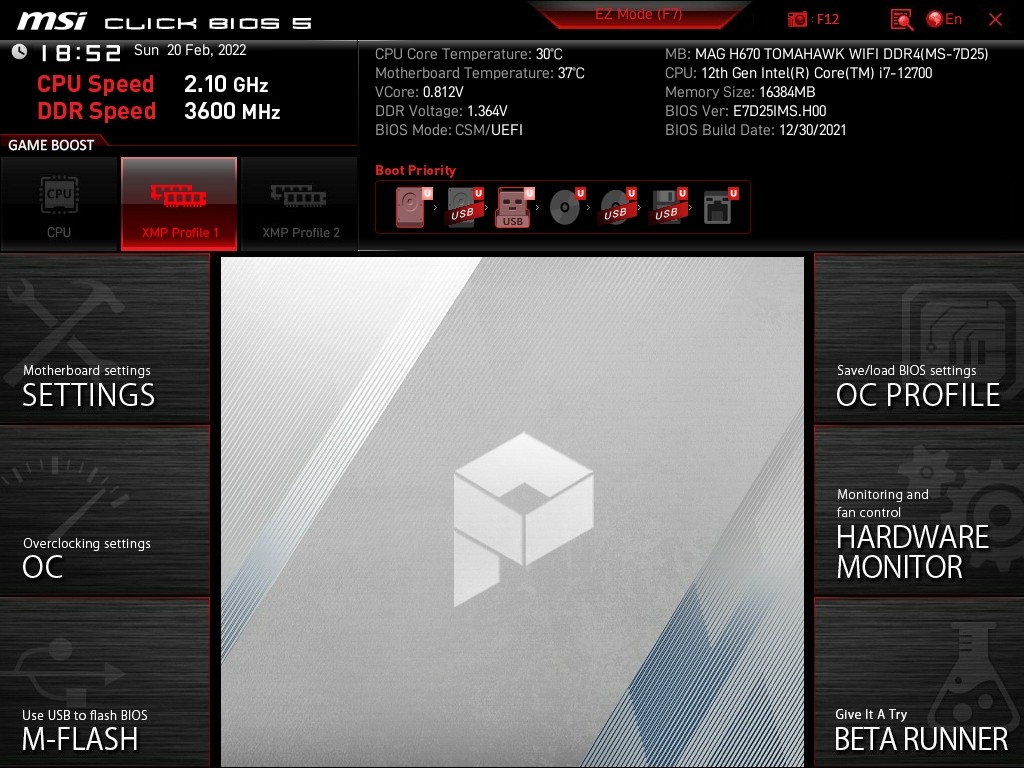The height and width of the screenshot is (768, 1024).
Task: Click the date Sun 20 Feb, 2022
Action: (190, 50)
